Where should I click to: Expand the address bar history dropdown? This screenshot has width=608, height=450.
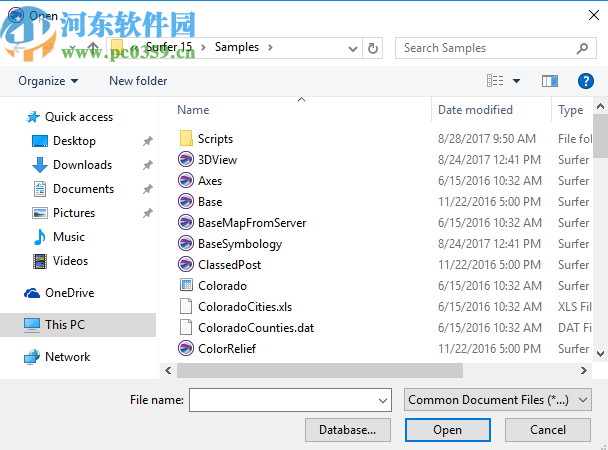pos(352,48)
